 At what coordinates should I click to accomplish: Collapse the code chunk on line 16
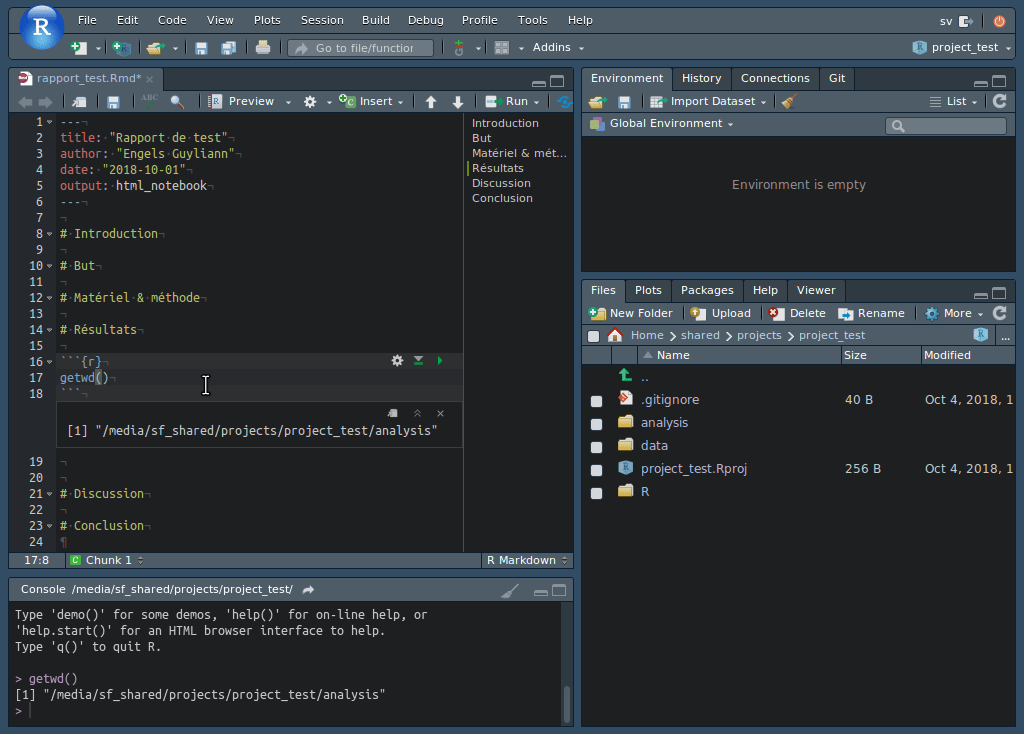point(50,362)
